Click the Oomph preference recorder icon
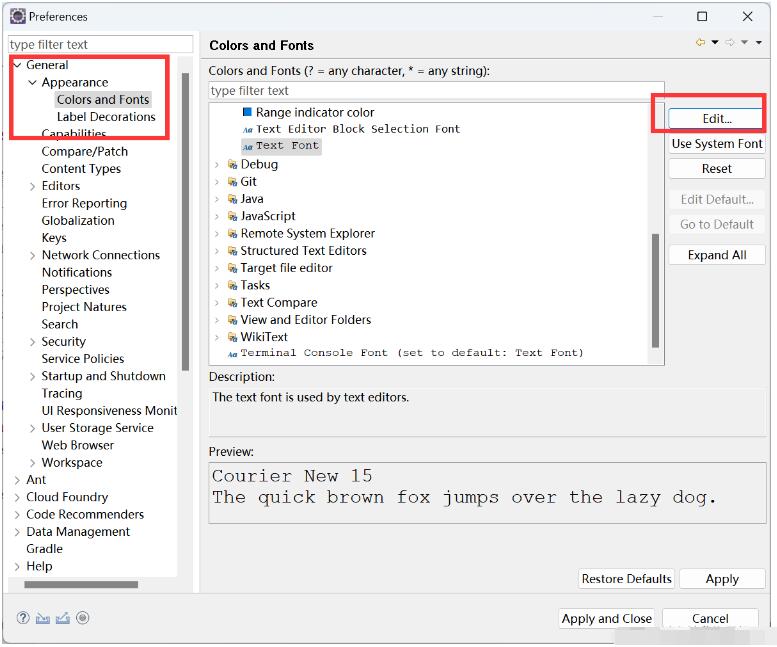 [x=83, y=618]
